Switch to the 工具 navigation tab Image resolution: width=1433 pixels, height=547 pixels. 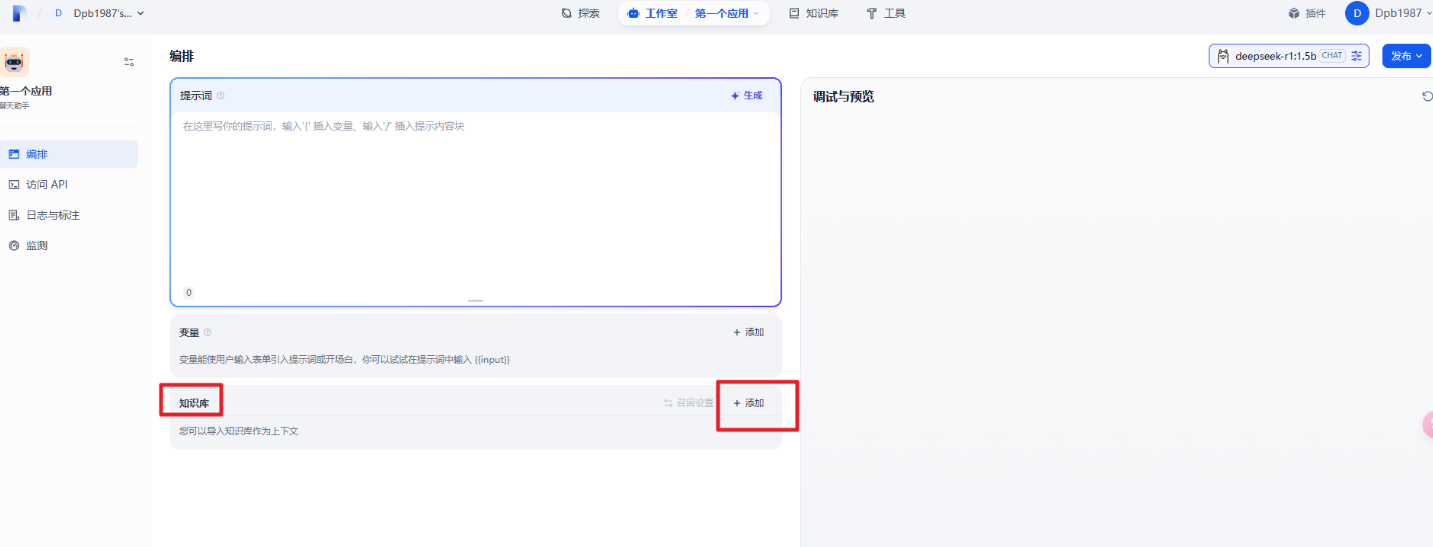(886, 13)
